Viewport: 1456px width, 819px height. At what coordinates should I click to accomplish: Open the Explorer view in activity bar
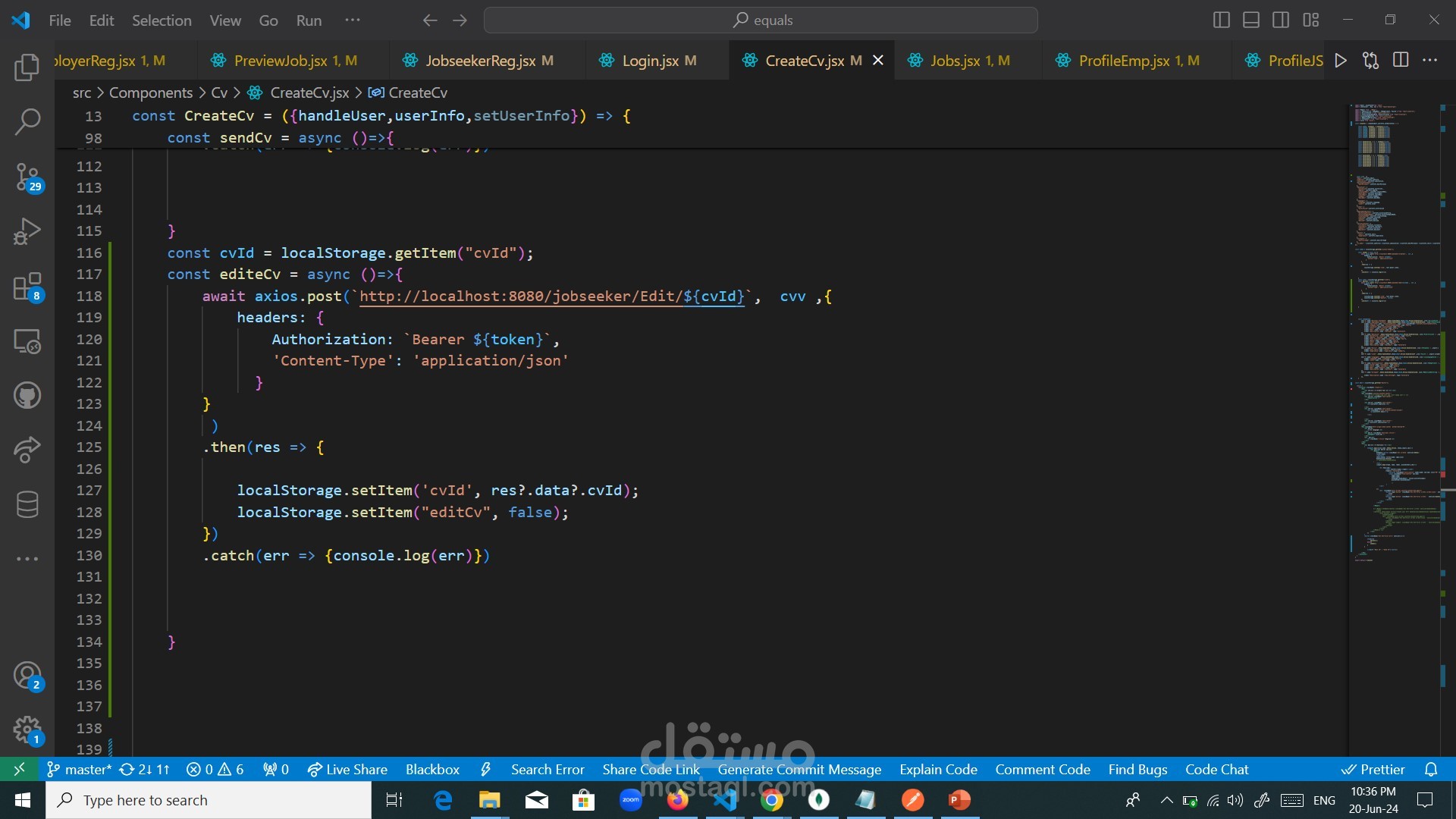[x=27, y=67]
